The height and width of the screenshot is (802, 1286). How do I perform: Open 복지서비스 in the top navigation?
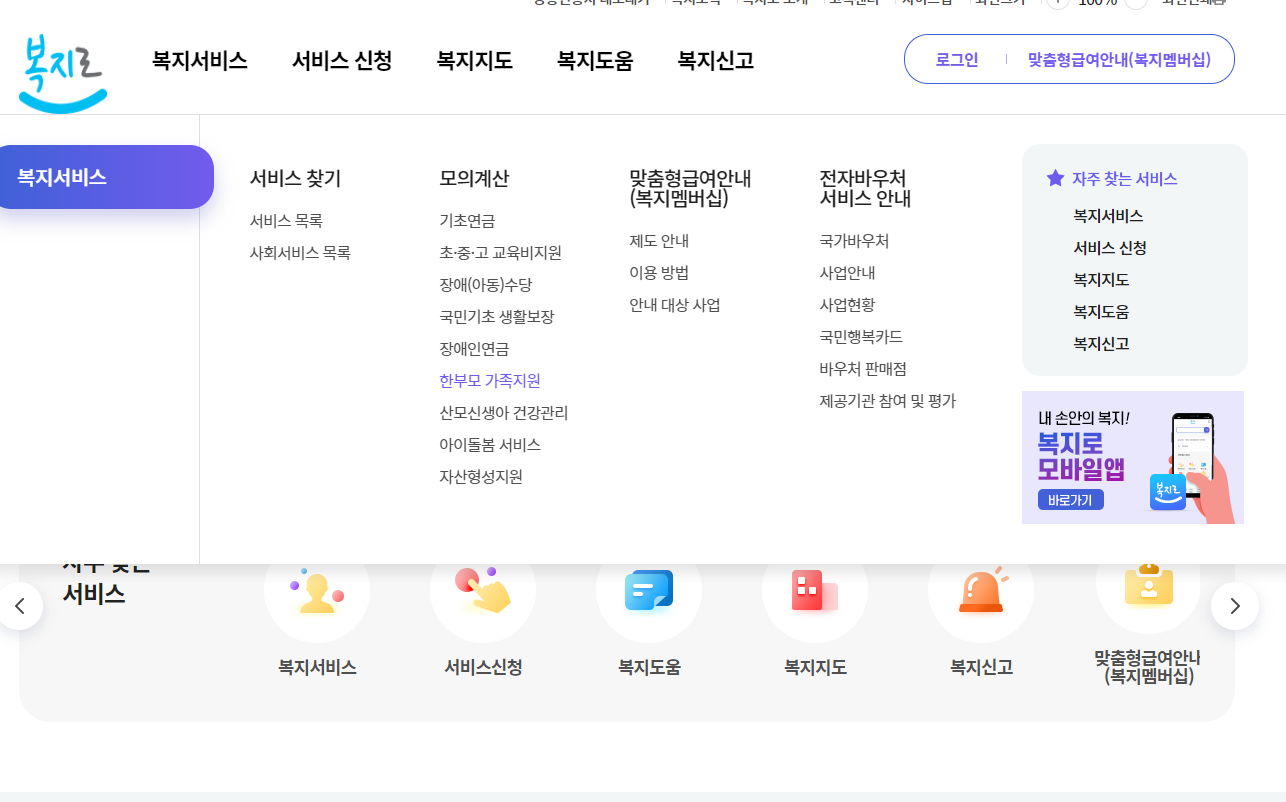pyautogui.click(x=200, y=60)
